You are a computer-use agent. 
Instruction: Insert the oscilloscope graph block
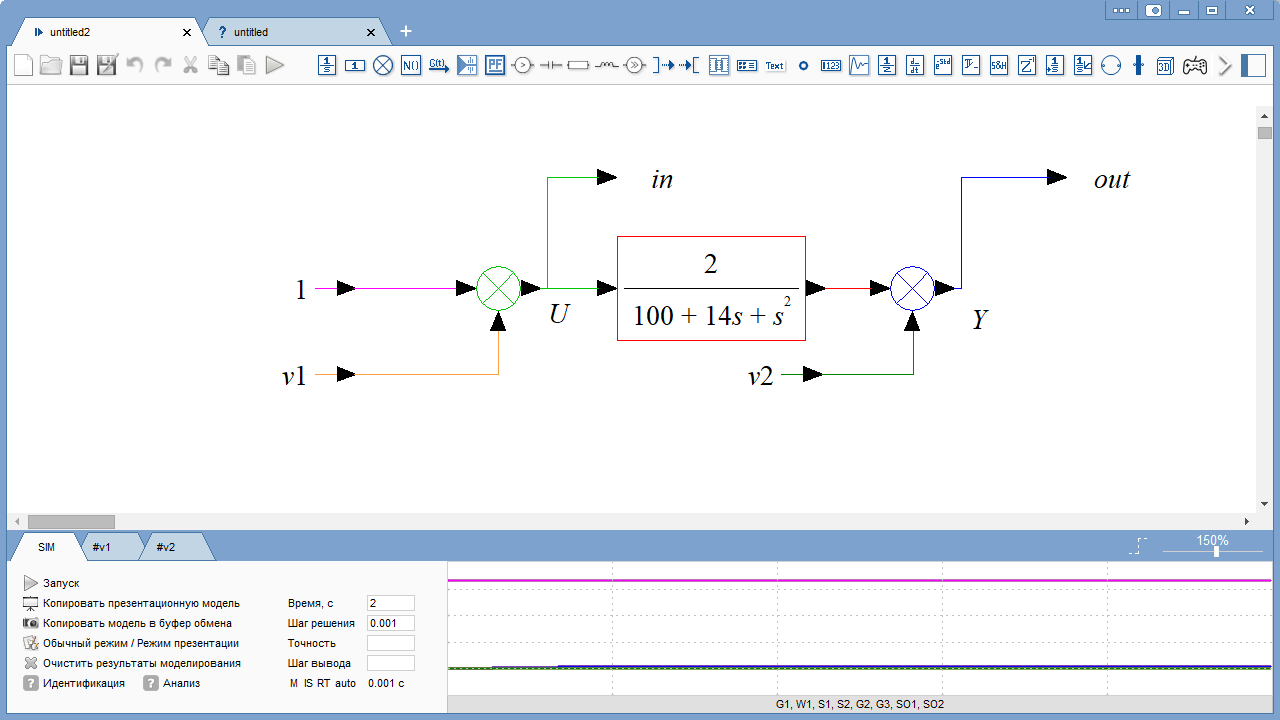pos(859,66)
